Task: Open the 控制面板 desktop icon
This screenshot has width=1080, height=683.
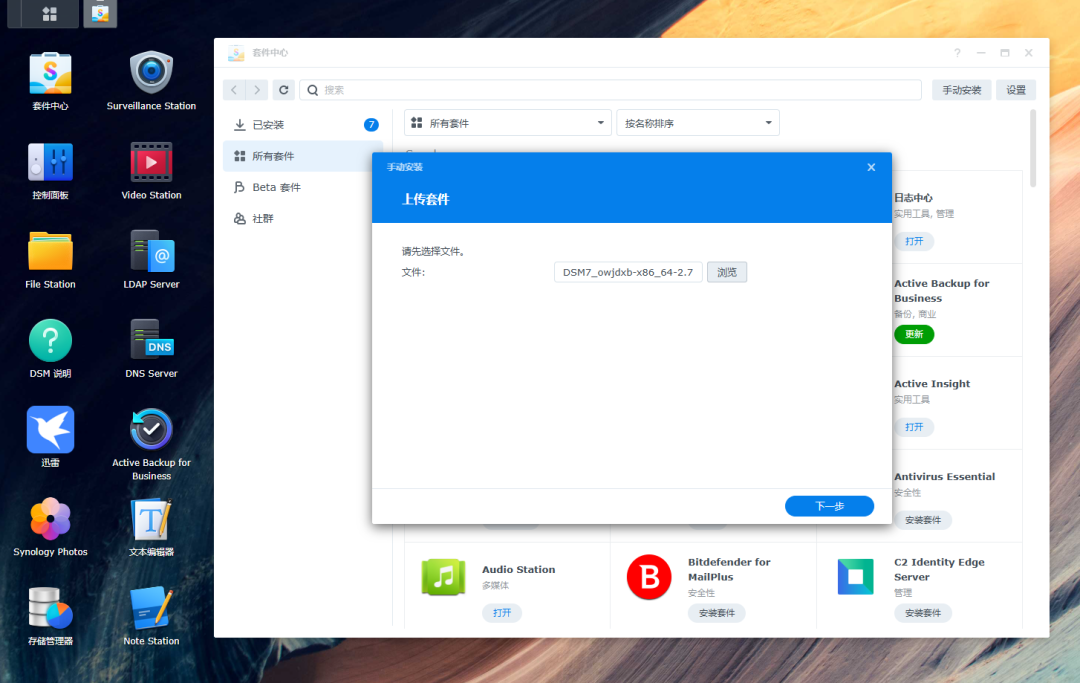Action: (x=50, y=162)
